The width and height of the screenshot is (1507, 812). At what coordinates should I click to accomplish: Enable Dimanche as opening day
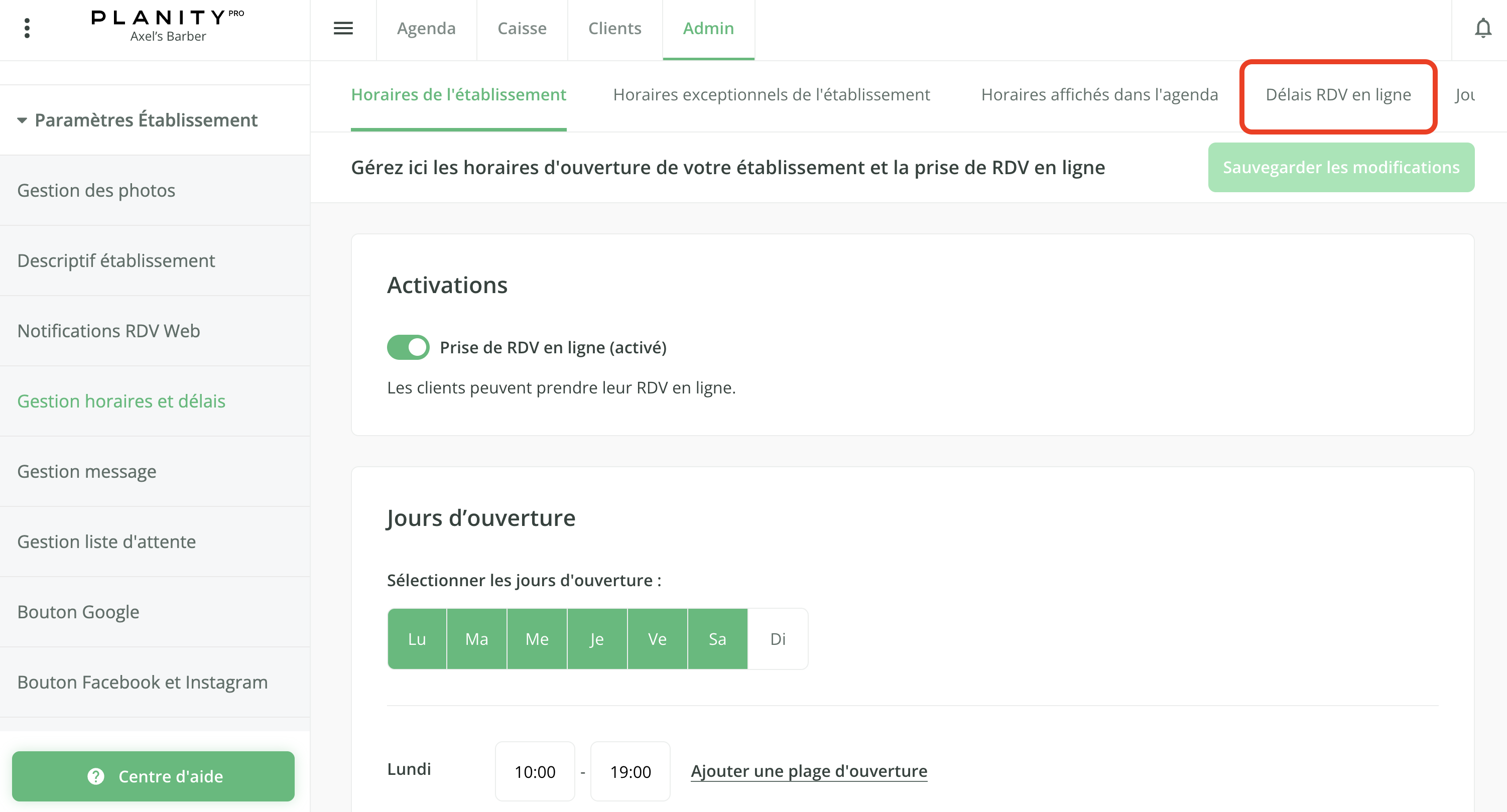[x=778, y=639]
